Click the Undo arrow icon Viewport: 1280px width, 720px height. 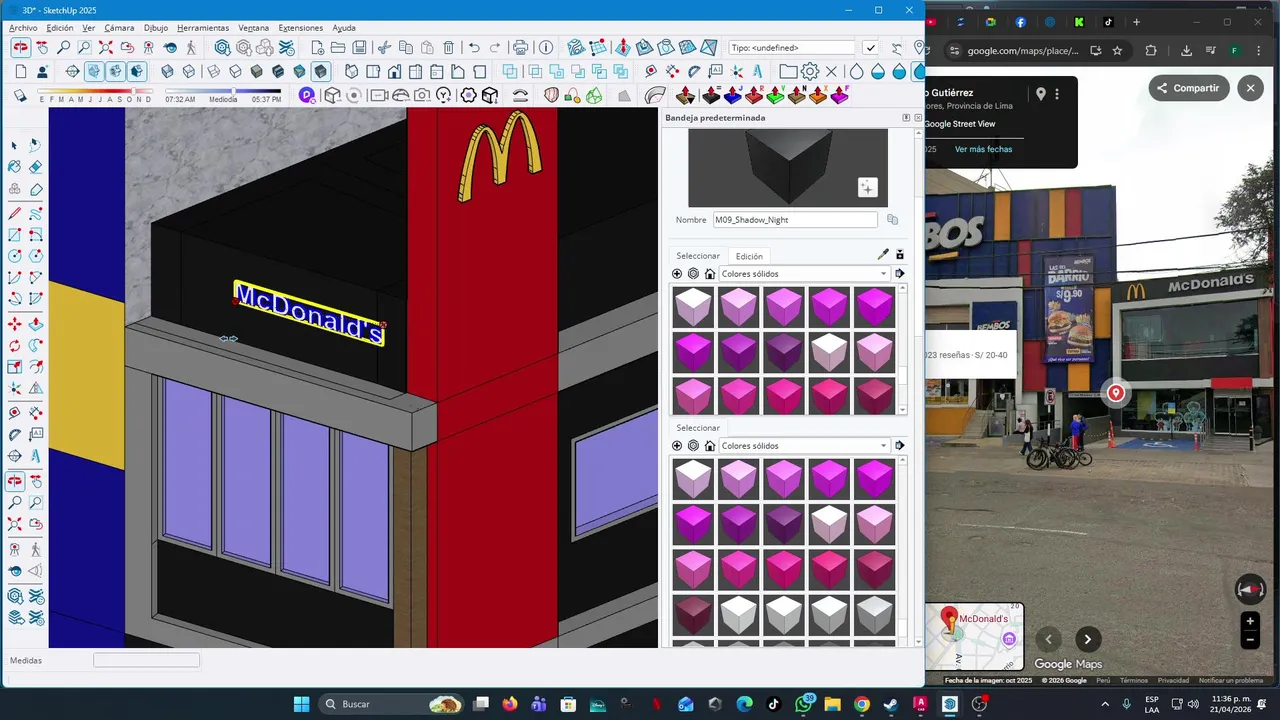474,47
